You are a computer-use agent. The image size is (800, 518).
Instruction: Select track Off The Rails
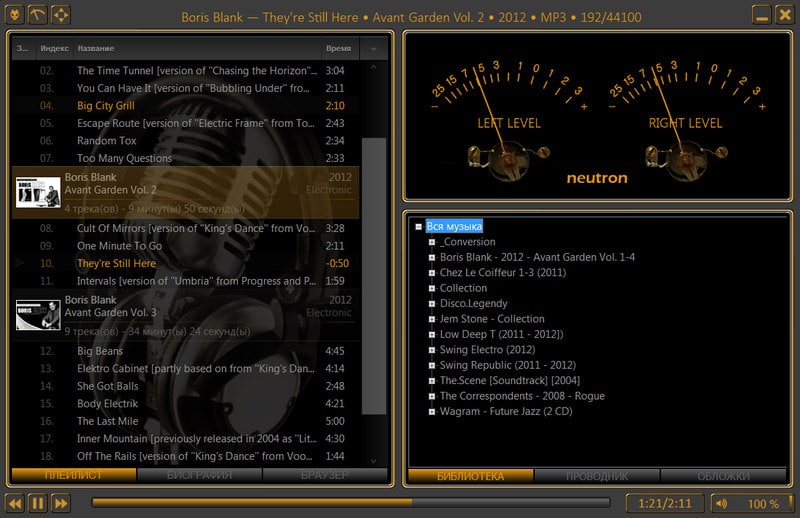(186, 456)
